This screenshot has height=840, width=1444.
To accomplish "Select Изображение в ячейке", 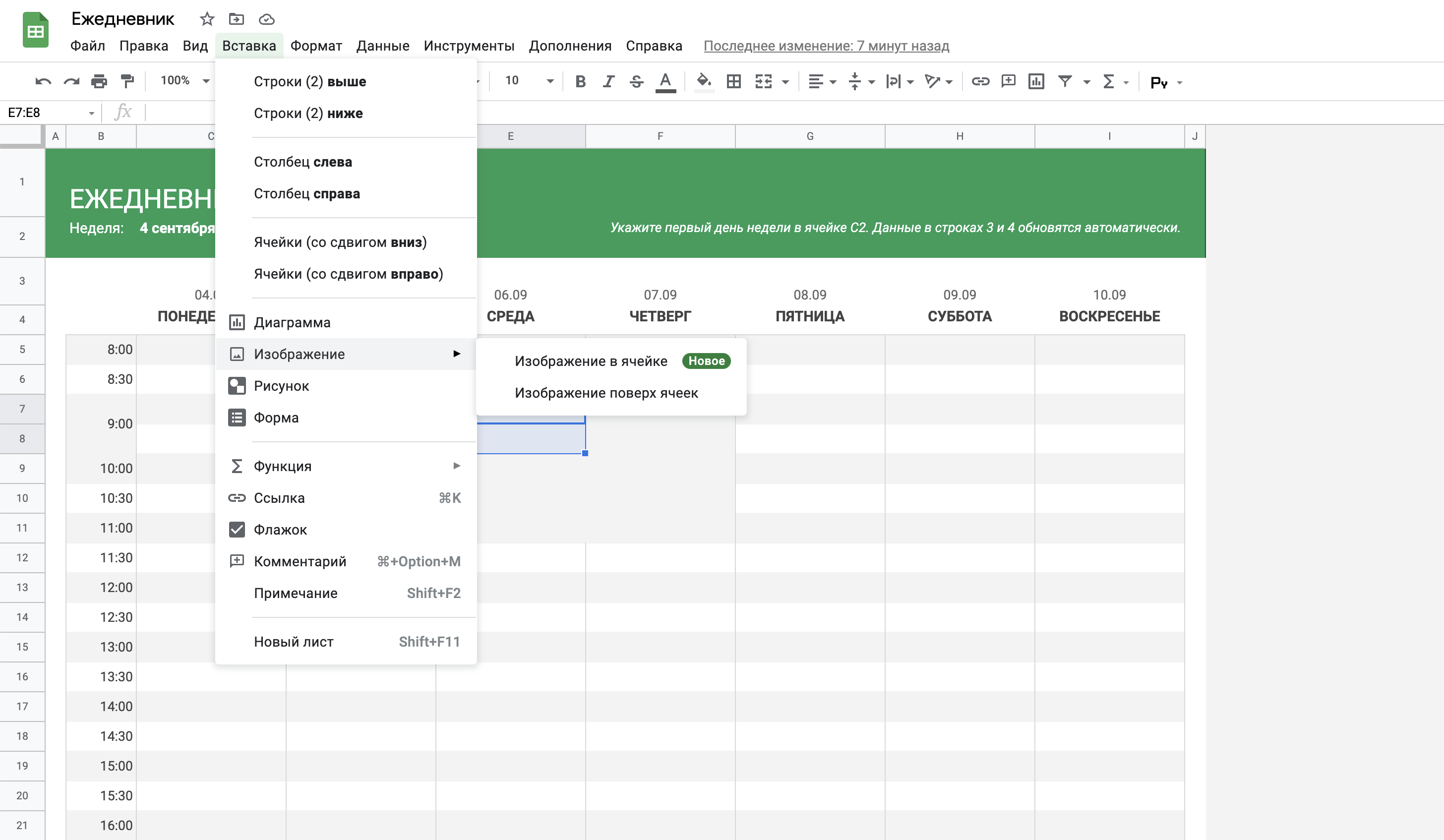I will (x=611, y=361).
